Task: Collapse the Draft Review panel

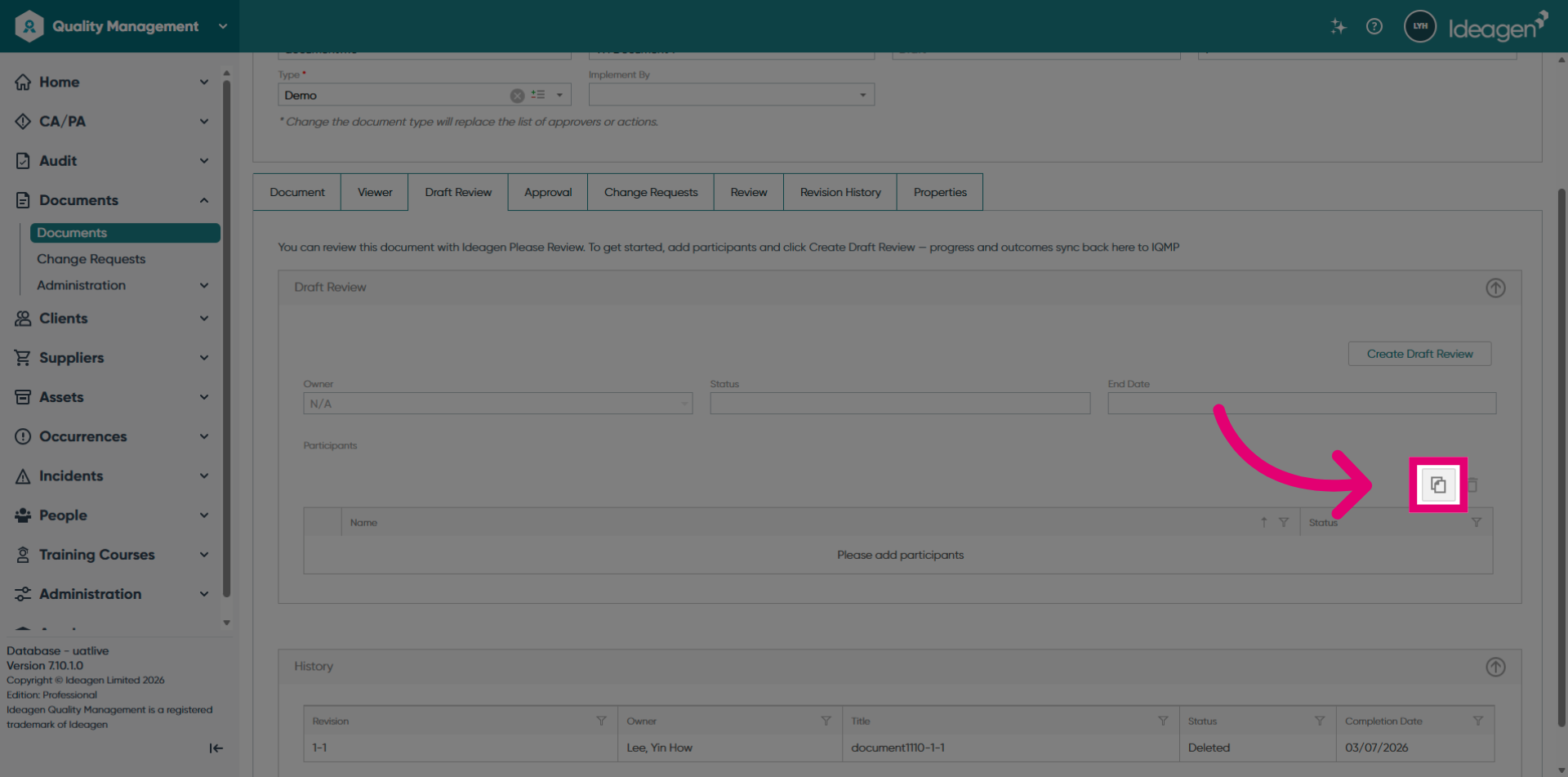Action: (x=1495, y=288)
